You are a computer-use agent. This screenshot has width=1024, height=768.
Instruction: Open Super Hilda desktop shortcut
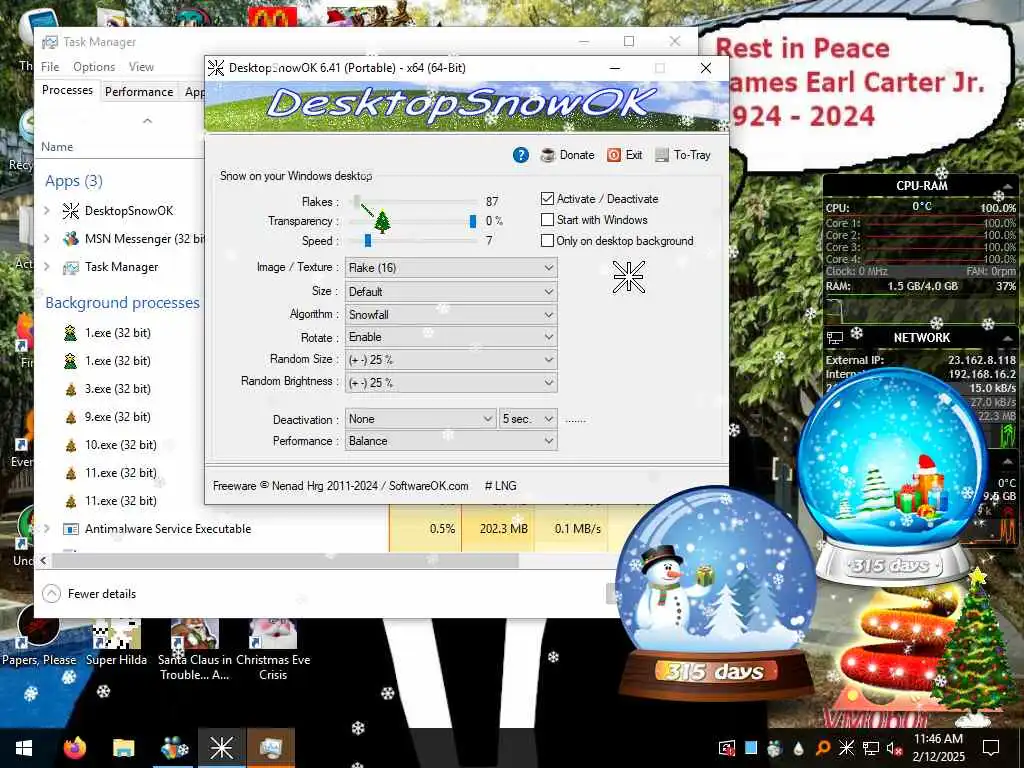[116, 644]
